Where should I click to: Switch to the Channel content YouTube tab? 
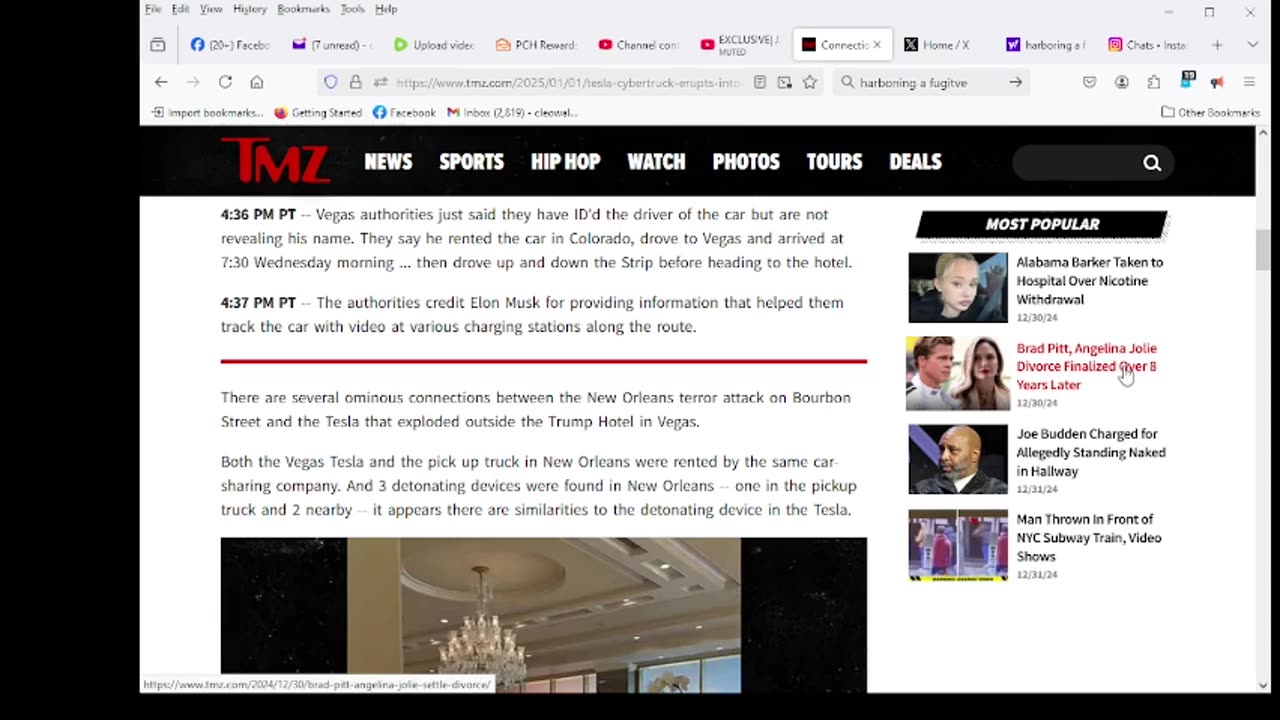pos(638,45)
